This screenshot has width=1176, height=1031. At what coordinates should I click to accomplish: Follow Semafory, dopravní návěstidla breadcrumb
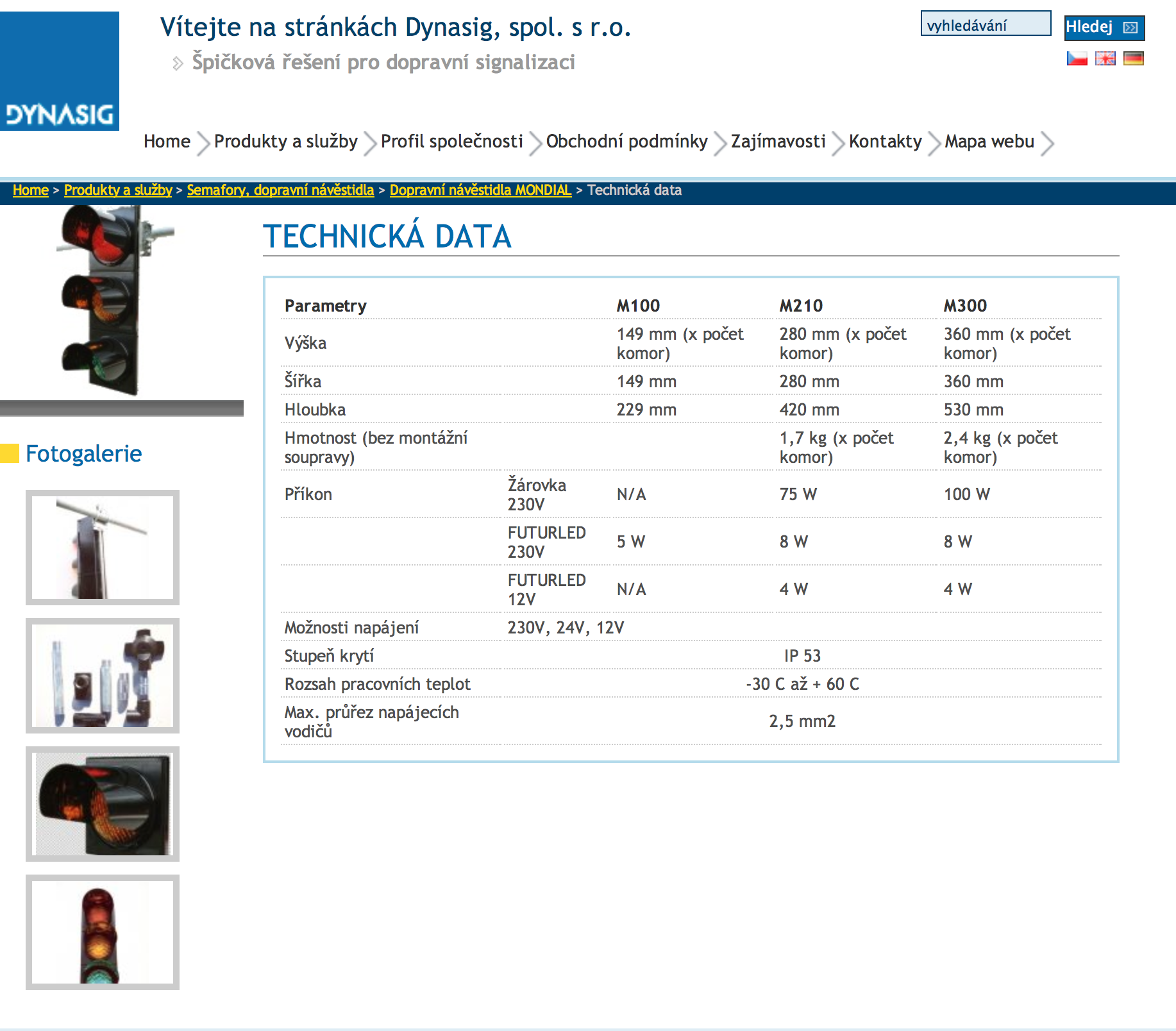pyautogui.click(x=280, y=190)
